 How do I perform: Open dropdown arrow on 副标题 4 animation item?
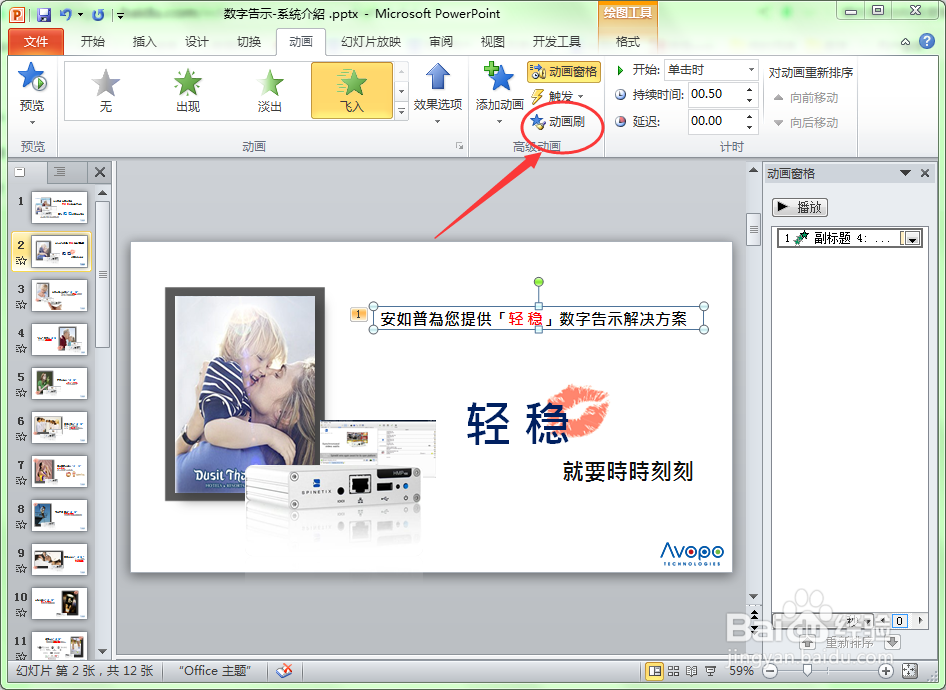[912, 239]
